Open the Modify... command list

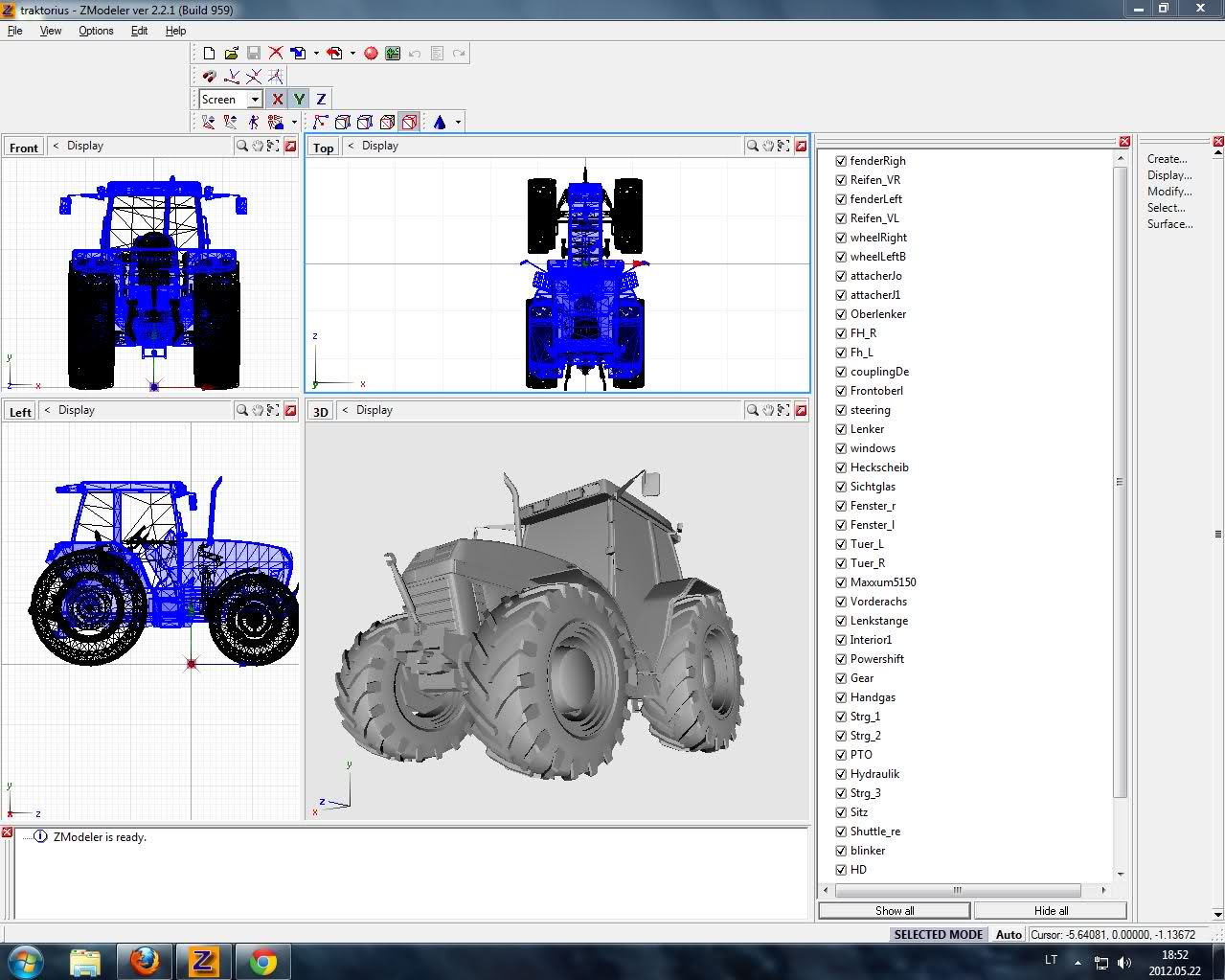pyautogui.click(x=1168, y=192)
